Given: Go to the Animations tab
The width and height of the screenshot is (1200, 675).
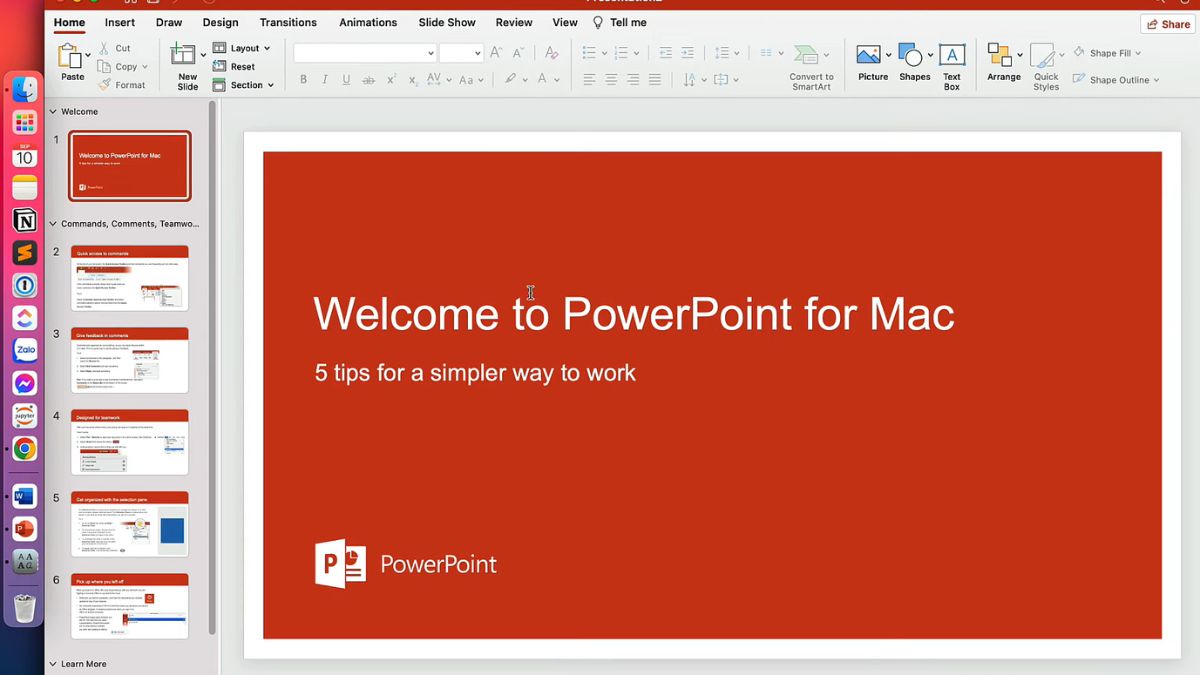Looking at the screenshot, I should click(369, 22).
